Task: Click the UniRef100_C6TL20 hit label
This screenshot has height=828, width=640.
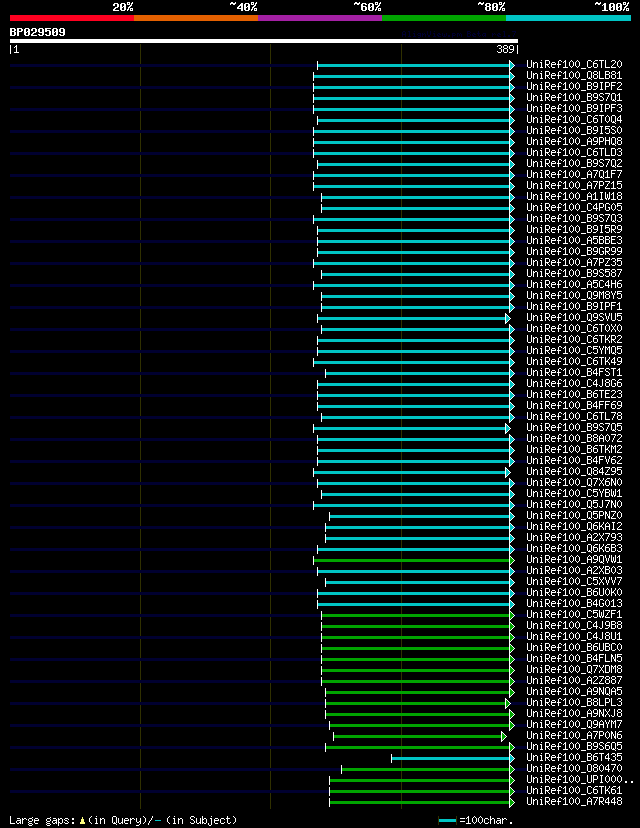Action: point(574,64)
